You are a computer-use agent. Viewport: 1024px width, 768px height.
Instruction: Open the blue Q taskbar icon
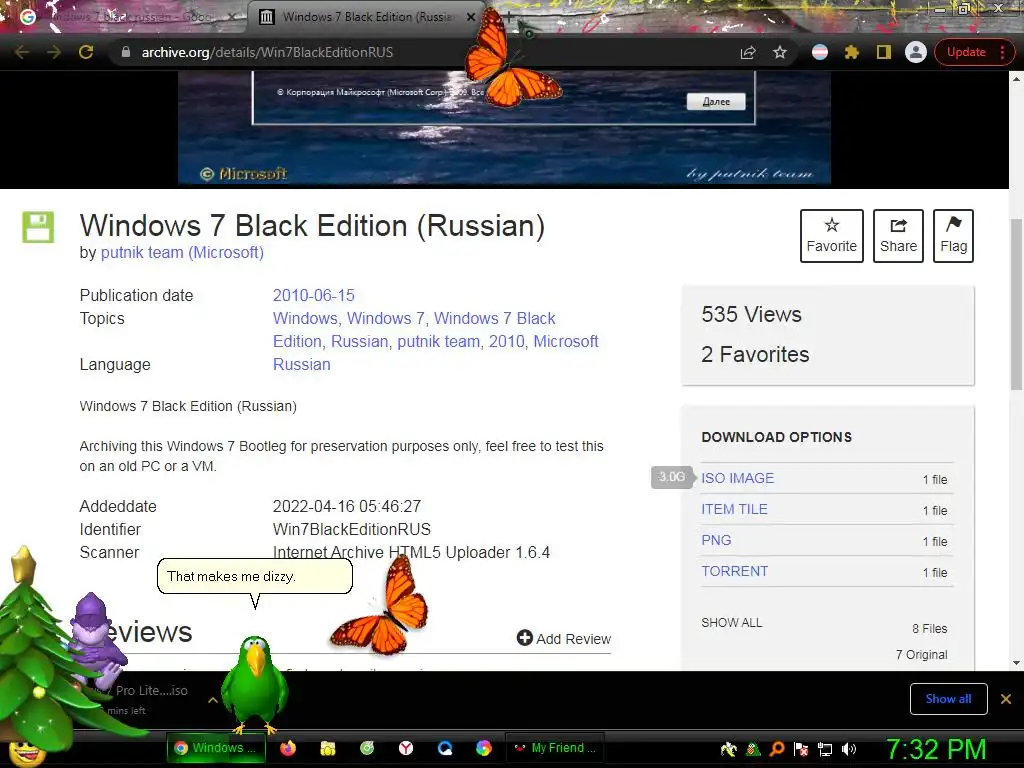[x=445, y=748]
